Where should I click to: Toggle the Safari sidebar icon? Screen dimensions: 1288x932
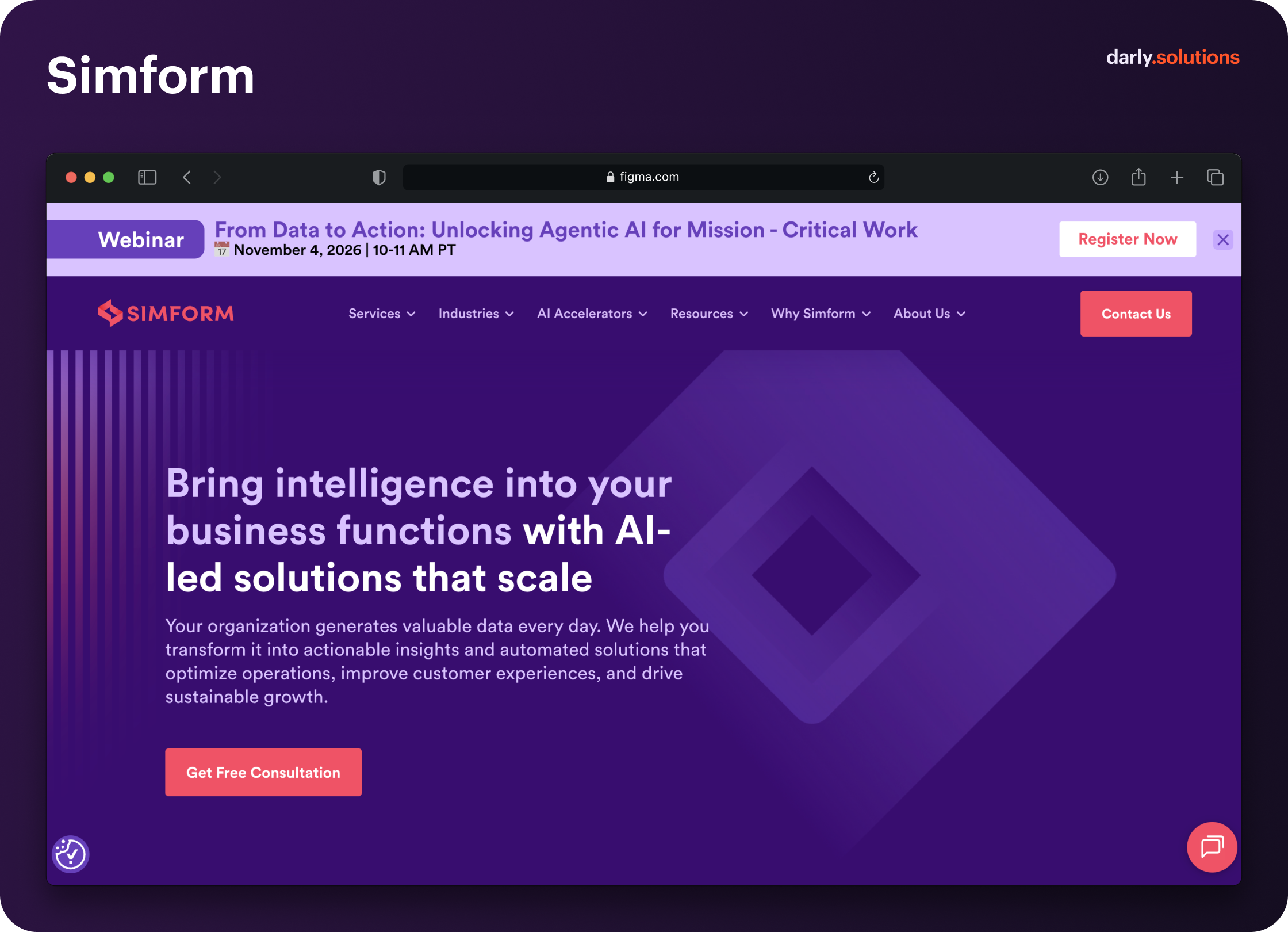[x=147, y=177]
